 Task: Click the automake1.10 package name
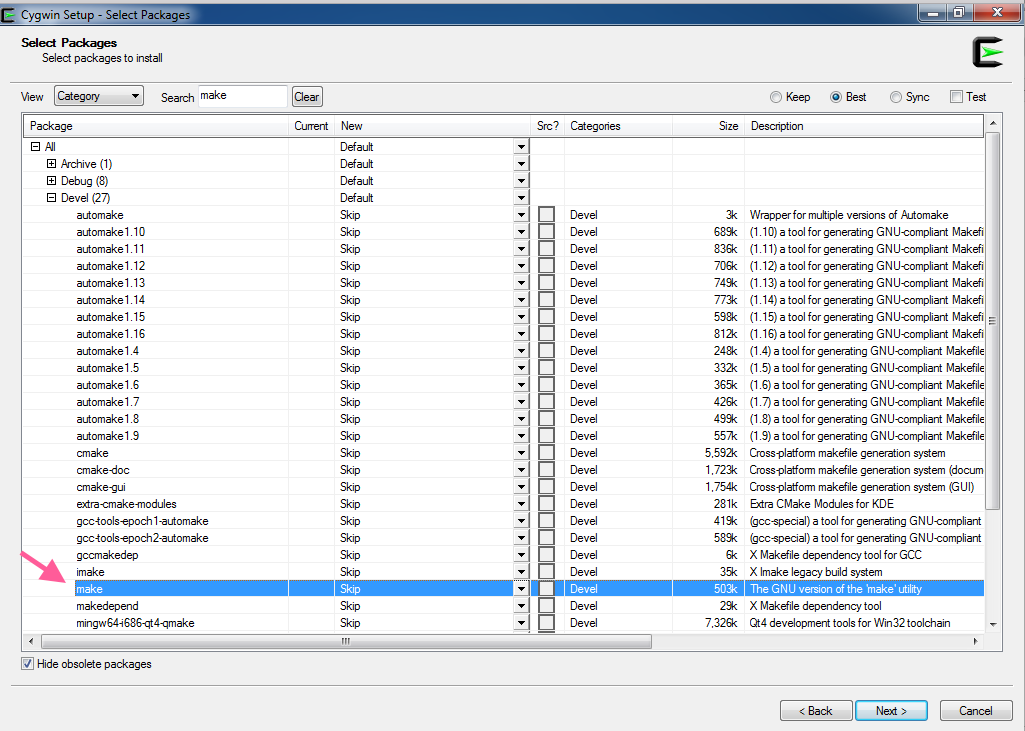pyautogui.click(x=110, y=231)
